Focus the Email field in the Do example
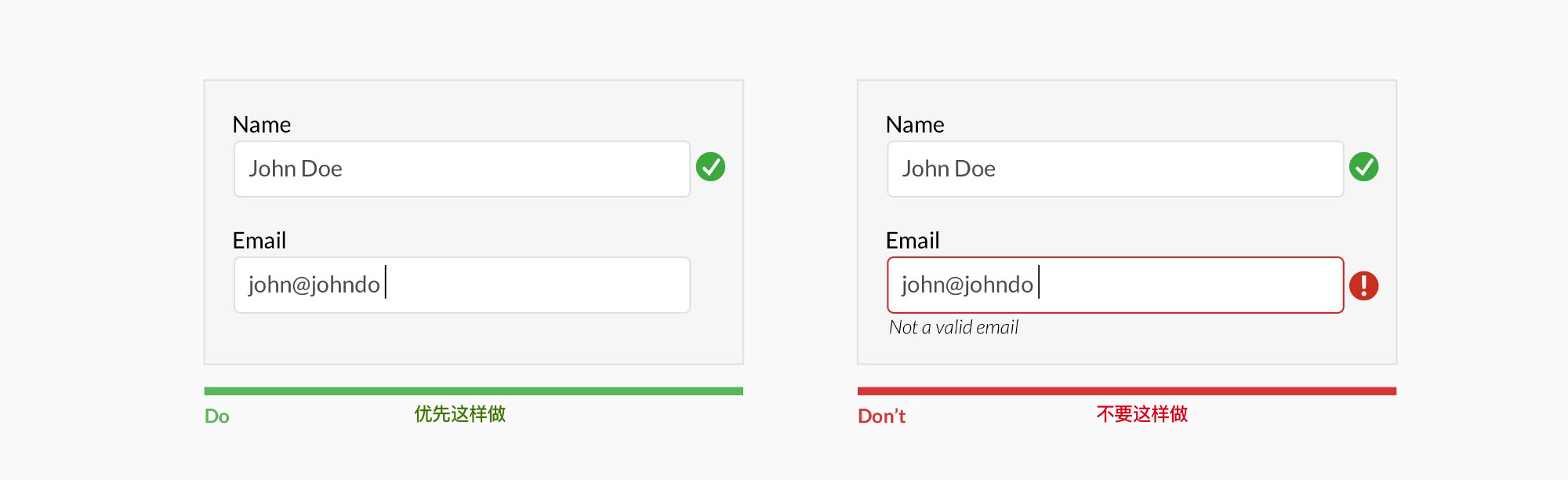 (462, 285)
